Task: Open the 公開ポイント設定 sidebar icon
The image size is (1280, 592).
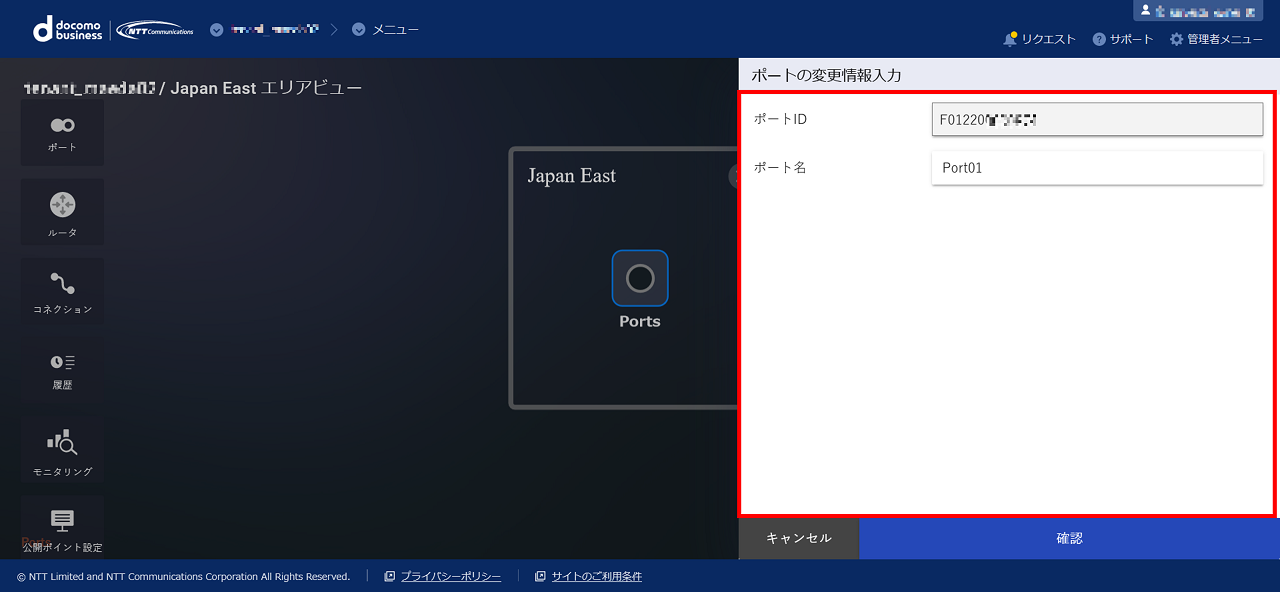Action: 62,528
